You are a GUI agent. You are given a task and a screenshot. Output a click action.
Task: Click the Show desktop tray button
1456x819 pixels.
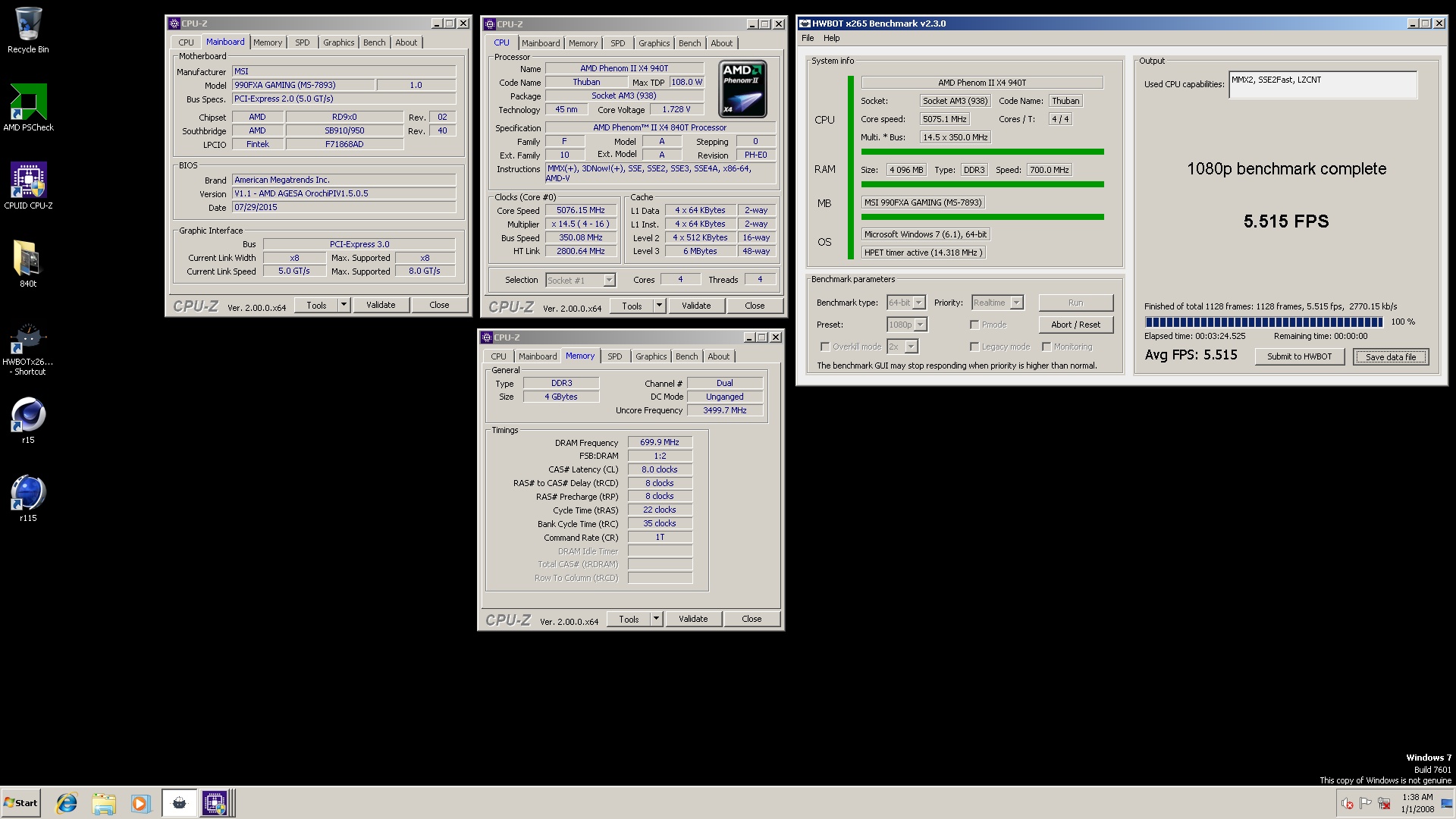click(x=1447, y=803)
